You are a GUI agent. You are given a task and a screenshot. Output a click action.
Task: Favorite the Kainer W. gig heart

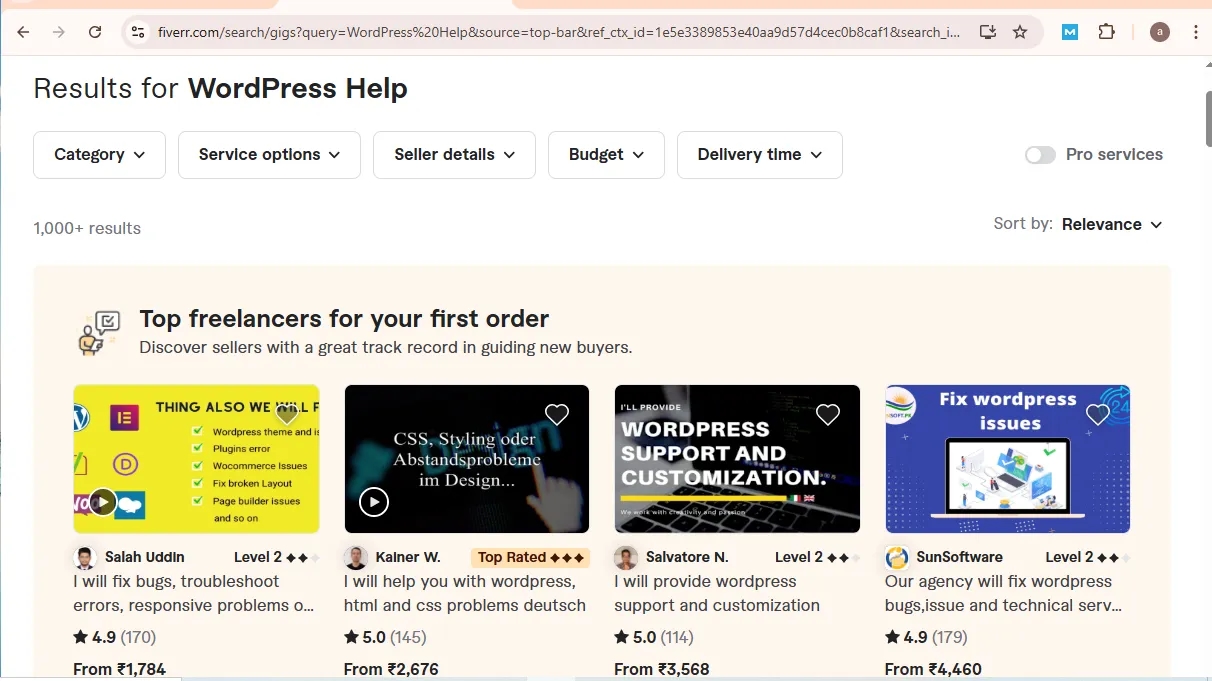point(557,414)
